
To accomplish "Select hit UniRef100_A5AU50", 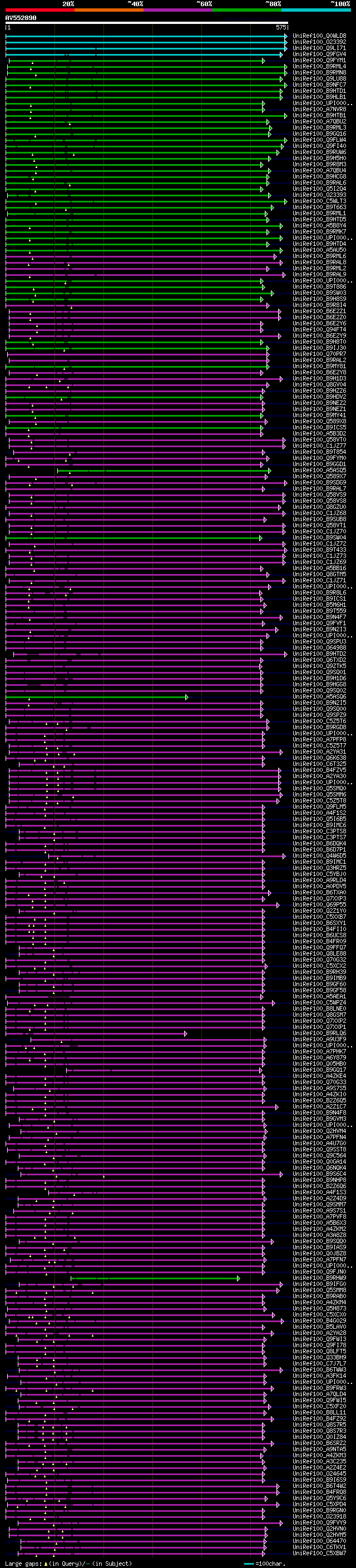I will click(x=319, y=250).
